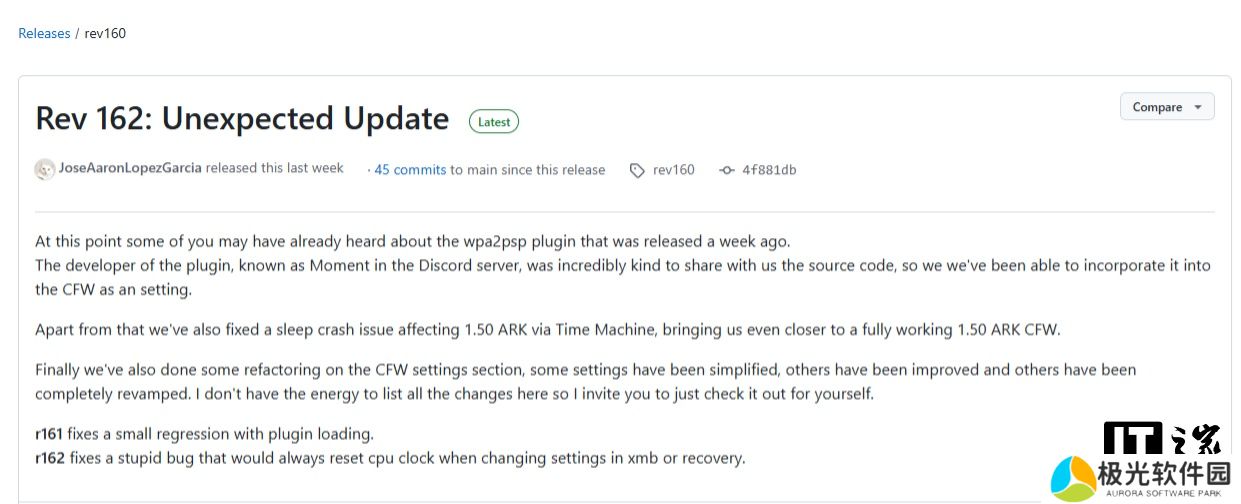Screen dimensions: 1241x504
Task: Open commit hash 4f881db
Action: [769, 170]
